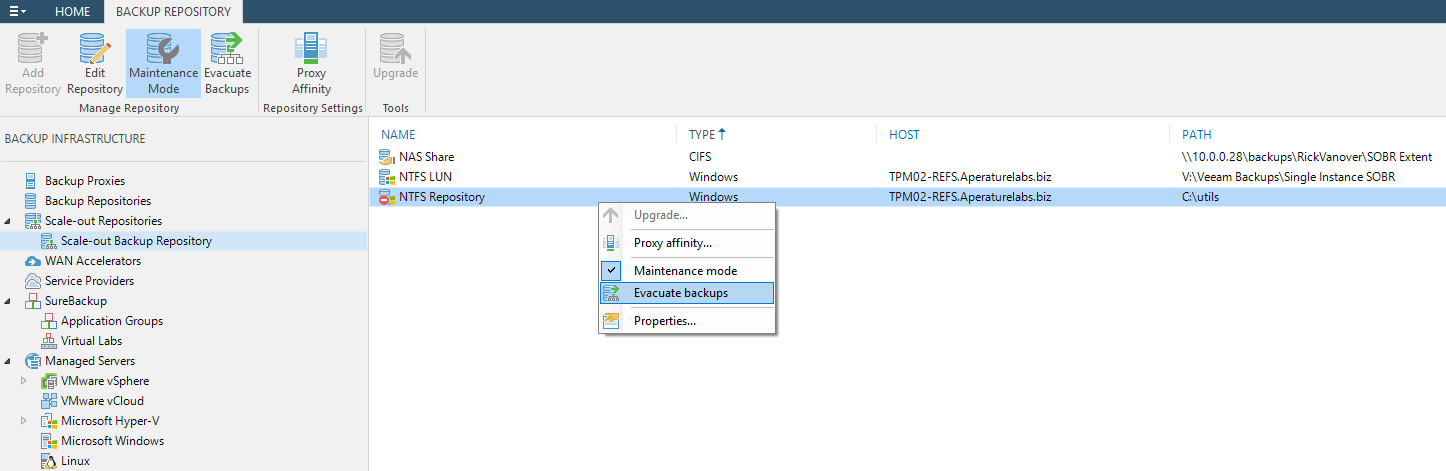Choose Evacuate backups from context menu
This screenshot has height=471, width=1446.
click(x=681, y=293)
